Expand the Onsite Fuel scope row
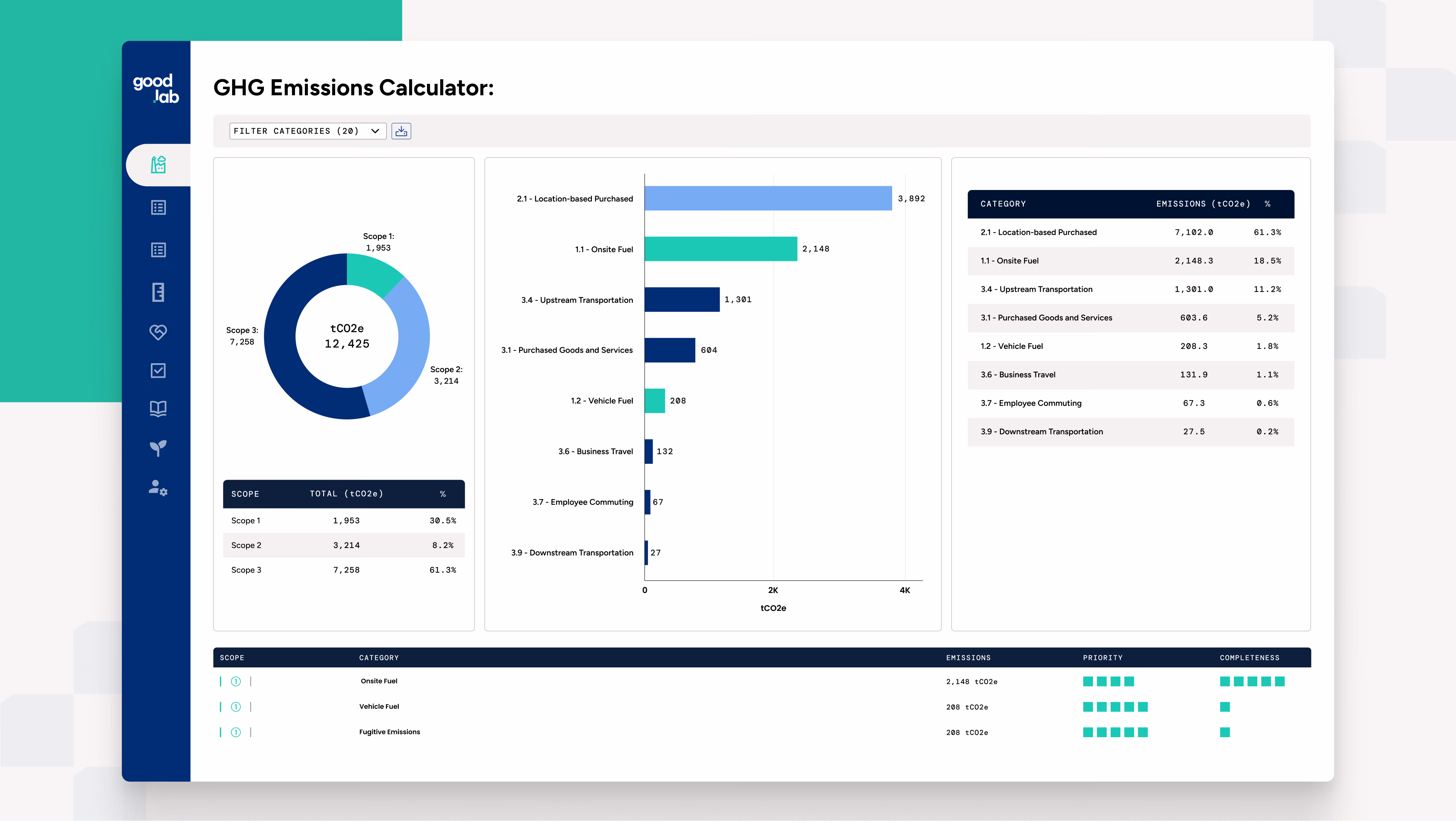1456x821 pixels. (x=236, y=681)
